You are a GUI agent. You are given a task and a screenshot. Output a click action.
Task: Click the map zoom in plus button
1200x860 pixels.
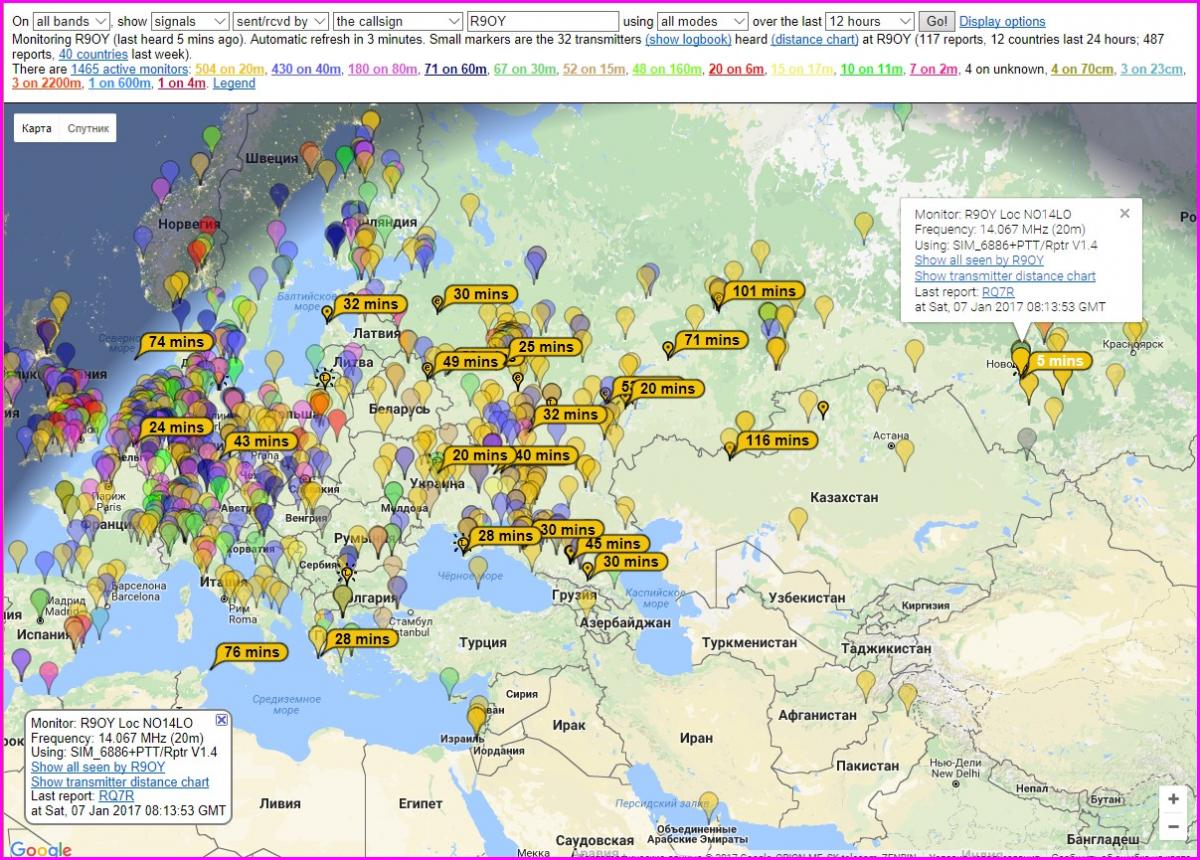pyautogui.click(x=1173, y=800)
